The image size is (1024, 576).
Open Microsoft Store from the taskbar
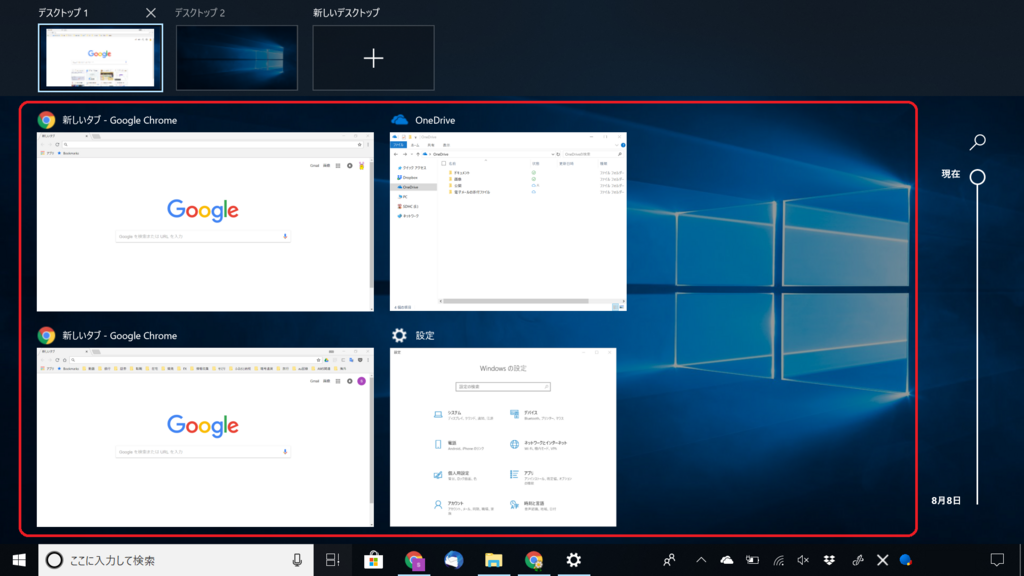[373, 560]
